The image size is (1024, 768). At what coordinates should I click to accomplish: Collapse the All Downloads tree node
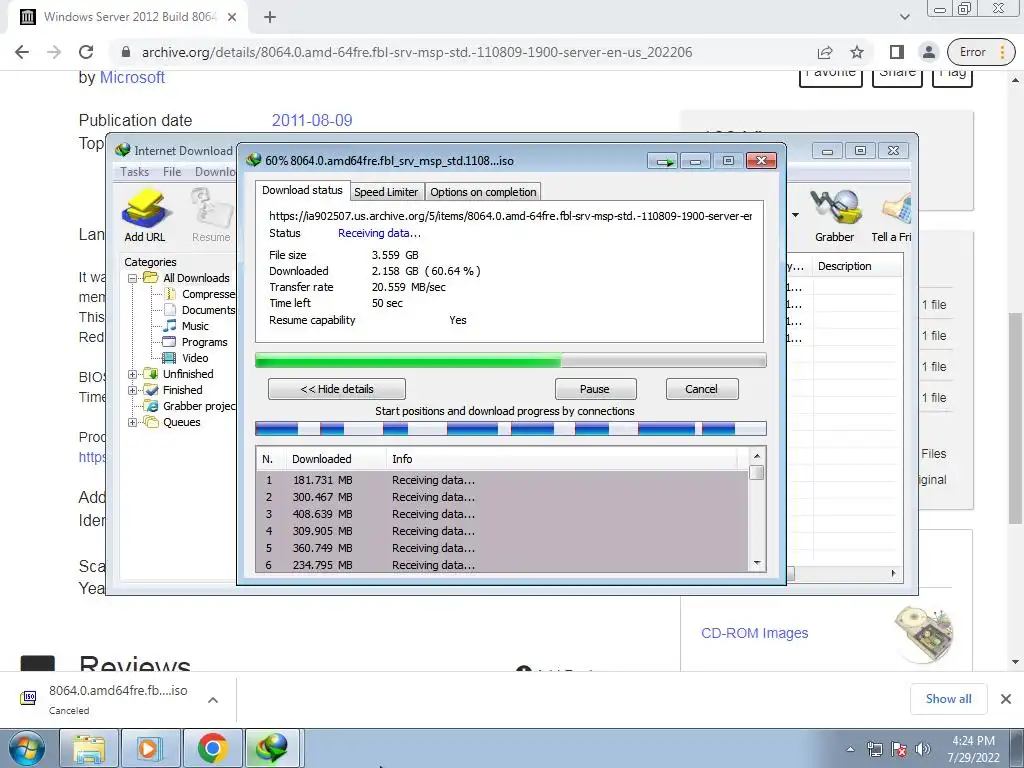pos(133,278)
